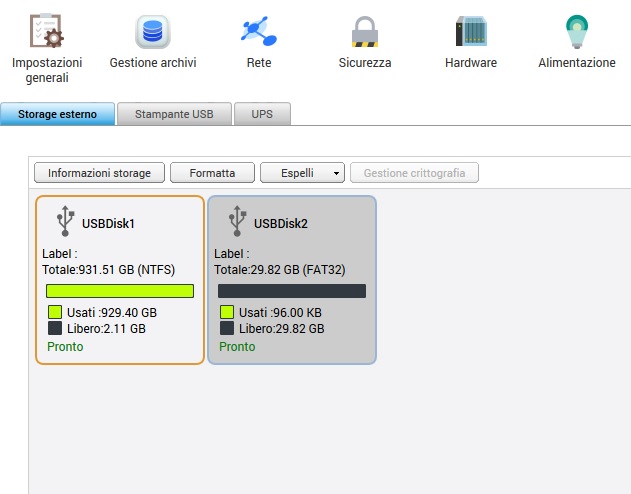Click the Informazioni storage button
This screenshot has width=631, height=494.
(x=99, y=173)
